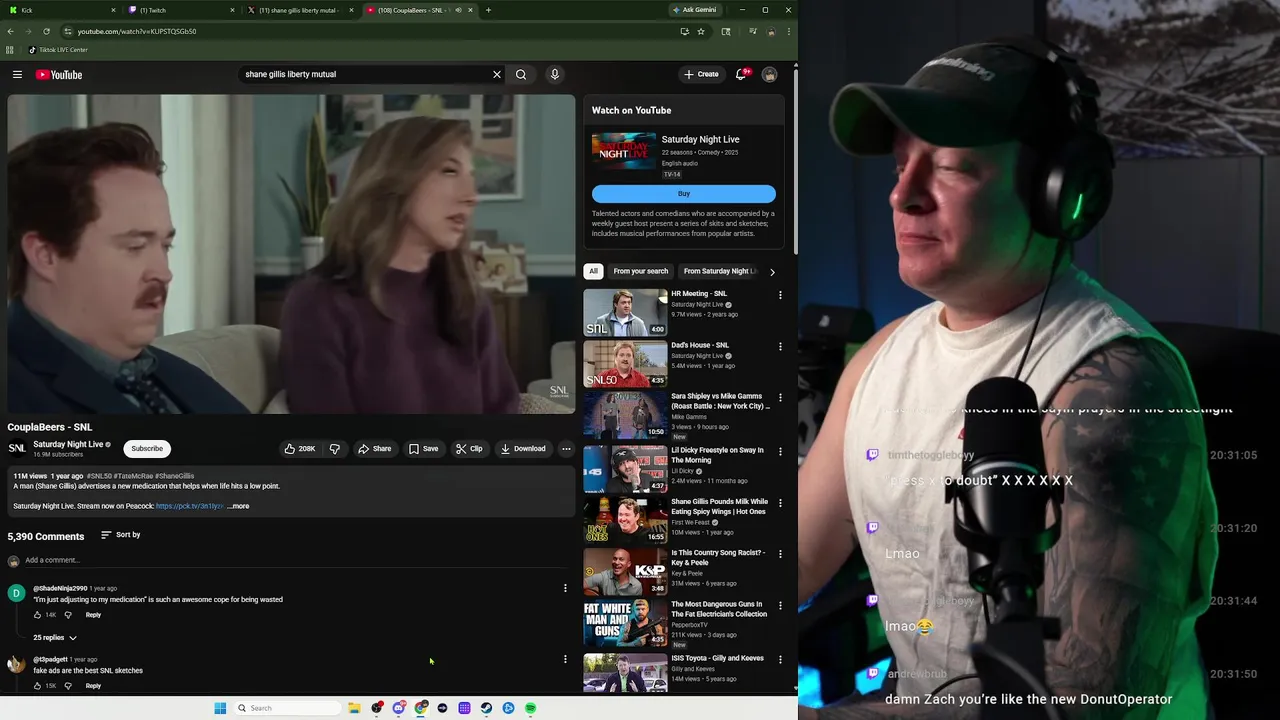Open options for Key & Peele country song
Viewport: 1280px width, 720px height.
coord(780,554)
